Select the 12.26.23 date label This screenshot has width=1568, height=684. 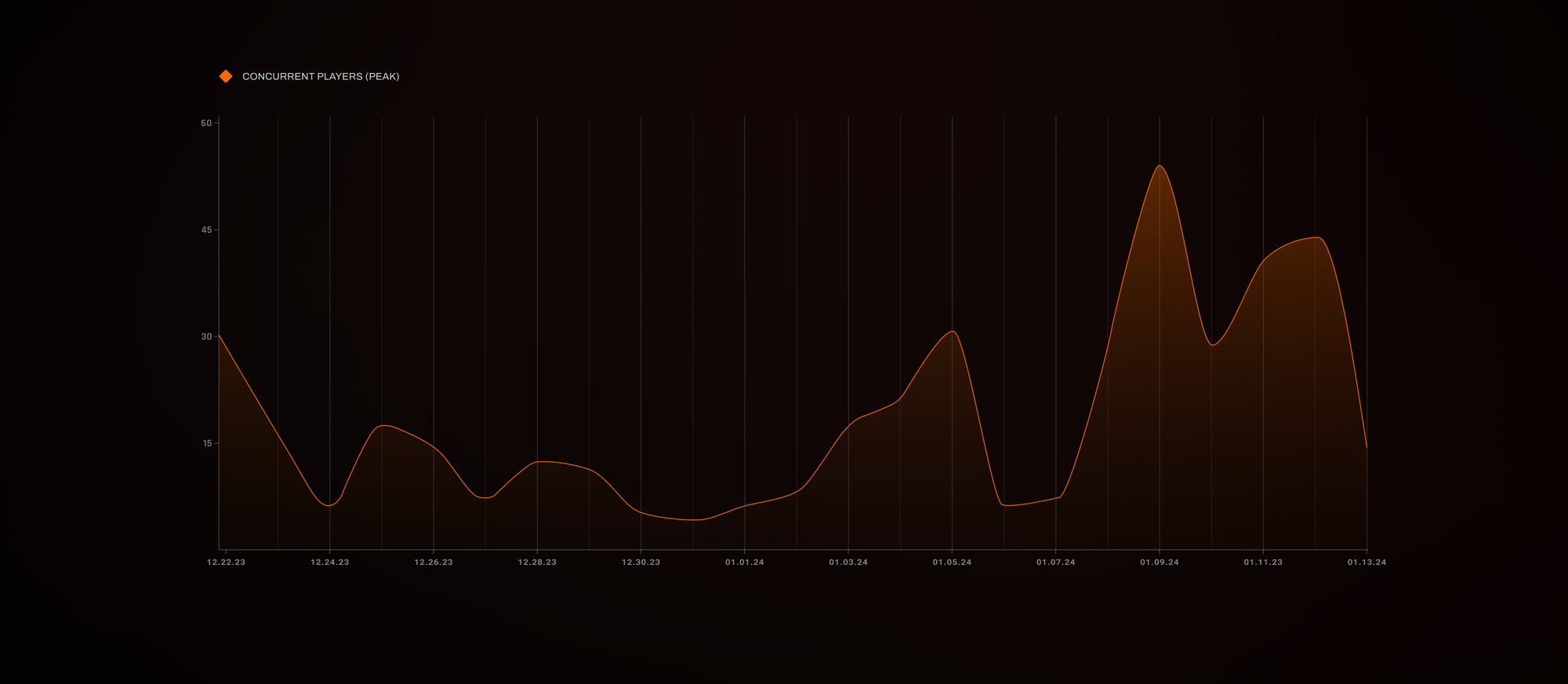(434, 562)
